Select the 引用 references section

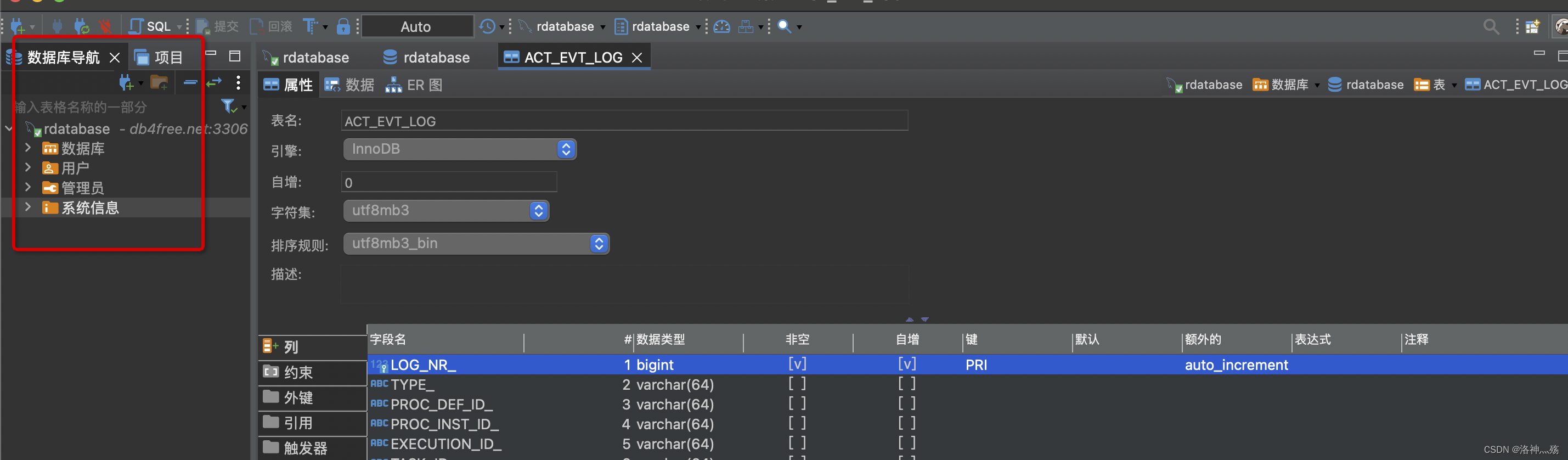(312, 422)
